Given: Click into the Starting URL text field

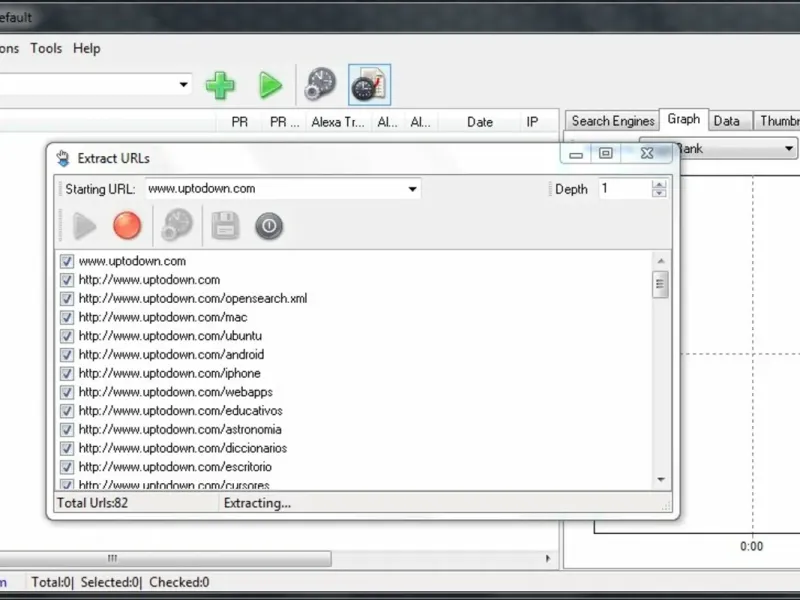Looking at the screenshot, I should pos(276,189).
